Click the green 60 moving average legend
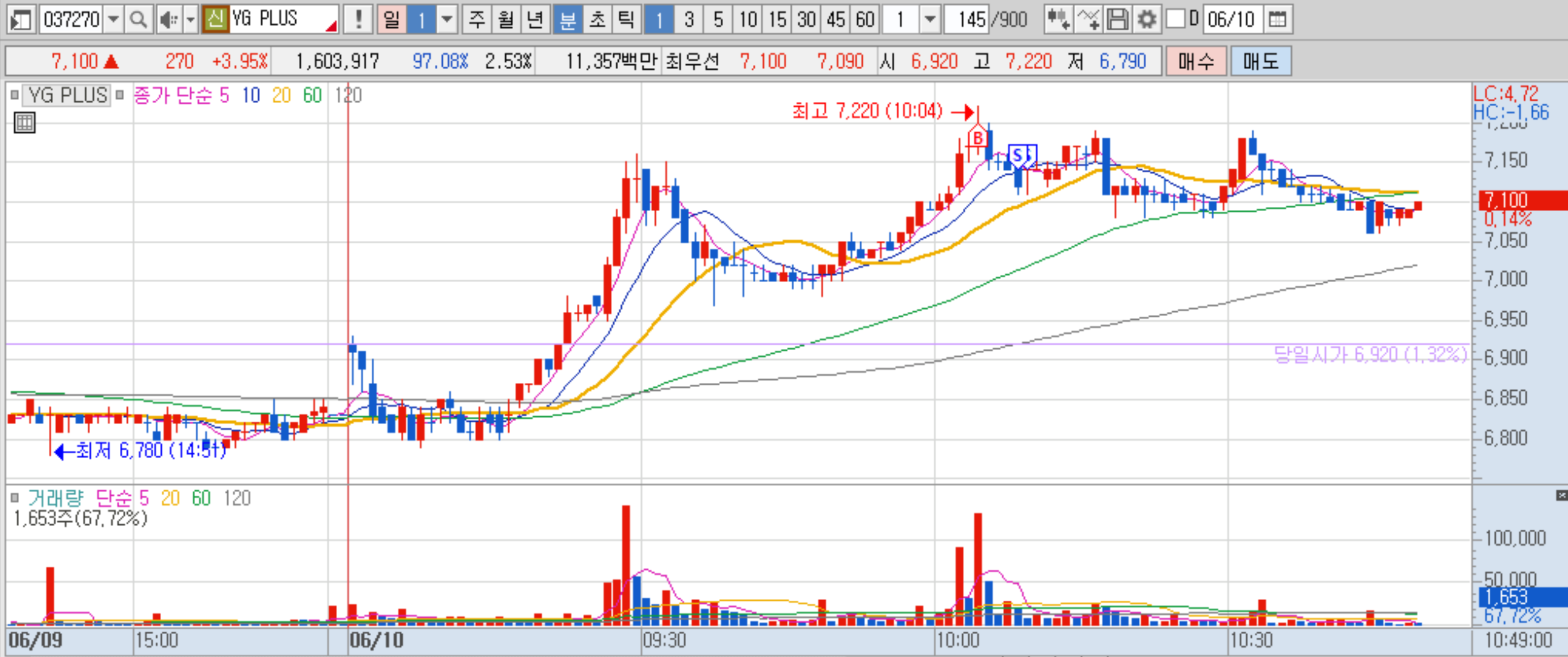This screenshot has width=1568, height=657. (x=312, y=95)
